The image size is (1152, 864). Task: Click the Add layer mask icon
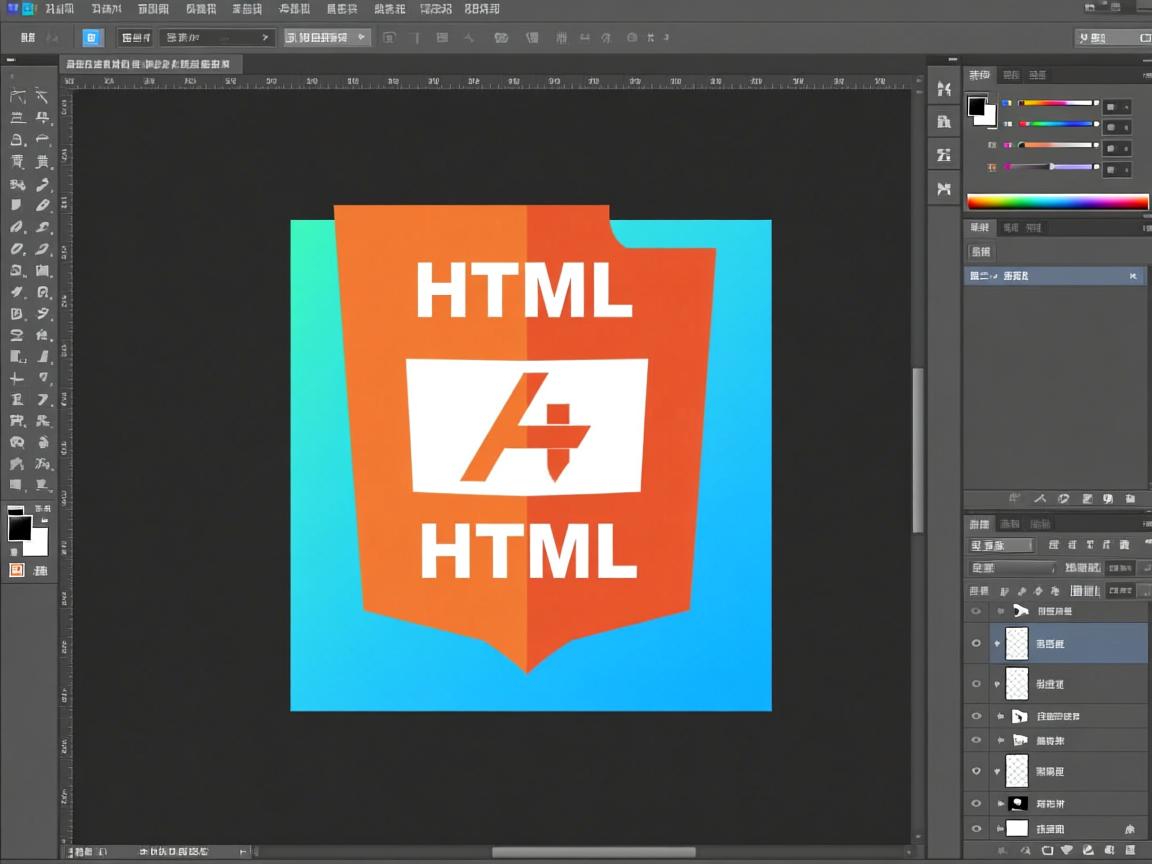pyautogui.click(x=1047, y=850)
